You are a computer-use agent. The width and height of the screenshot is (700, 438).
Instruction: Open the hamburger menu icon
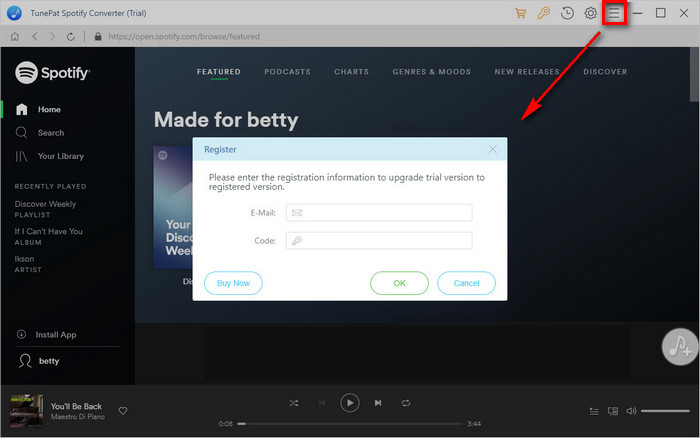614,13
